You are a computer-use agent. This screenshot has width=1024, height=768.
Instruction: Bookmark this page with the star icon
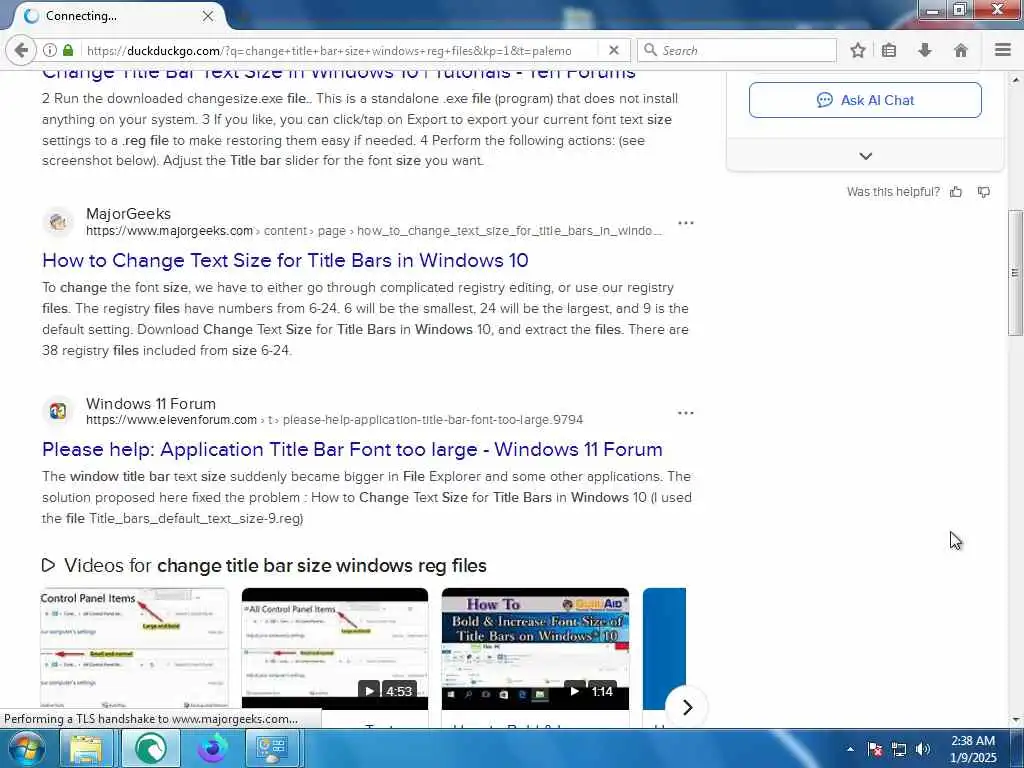[x=858, y=50]
